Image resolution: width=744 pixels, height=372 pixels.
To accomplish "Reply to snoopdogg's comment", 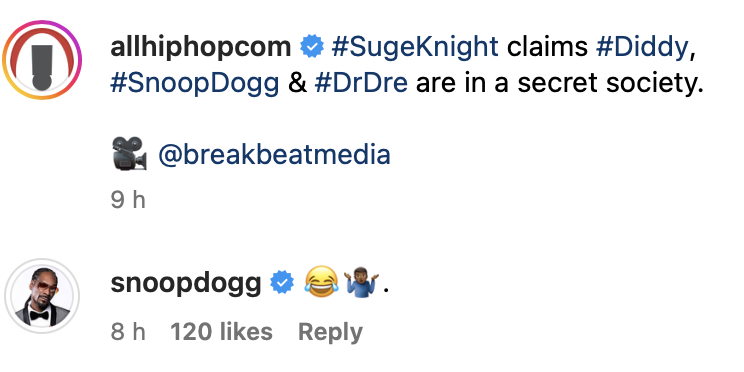I will click(330, 332).
